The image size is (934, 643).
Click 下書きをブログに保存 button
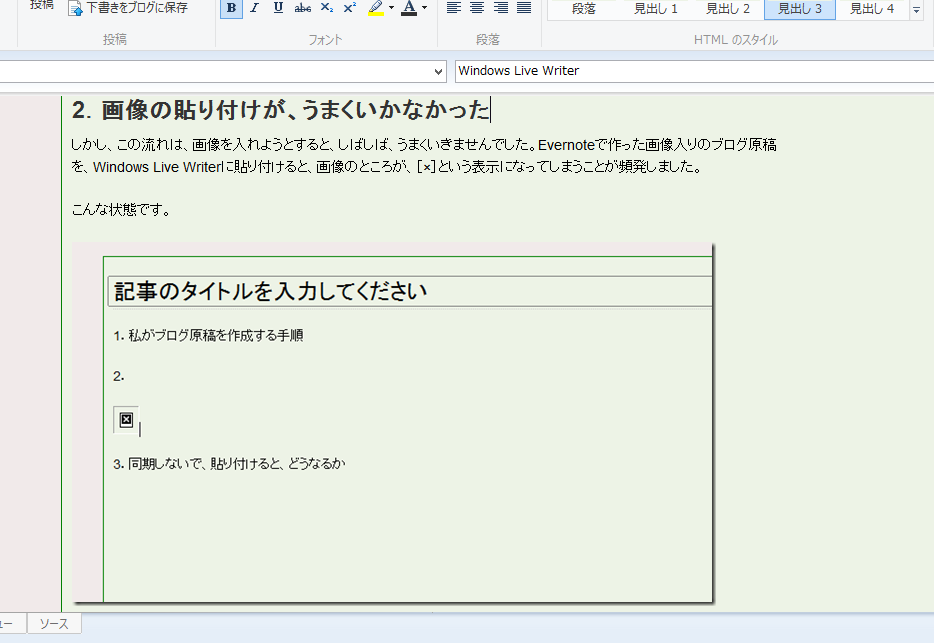(x=127, y=8)
